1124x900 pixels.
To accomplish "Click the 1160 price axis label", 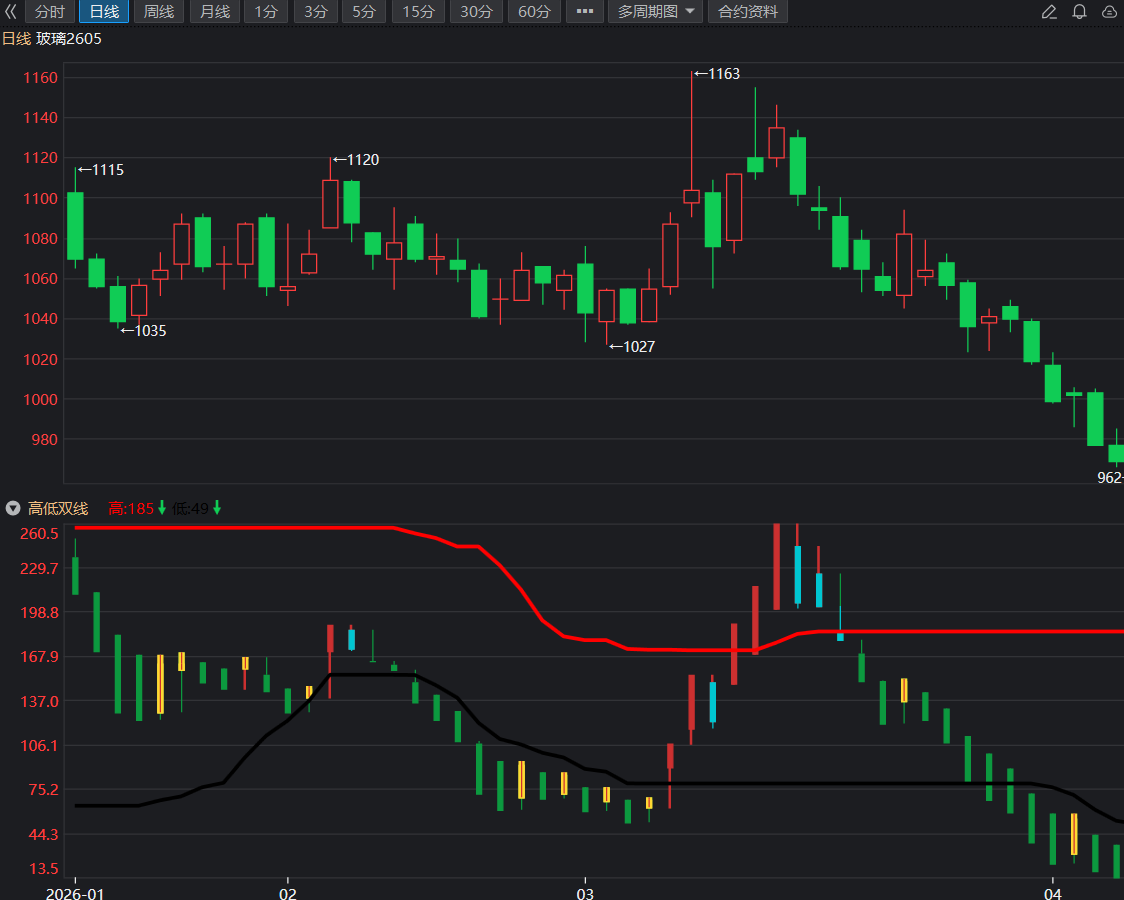I will 40,77.
